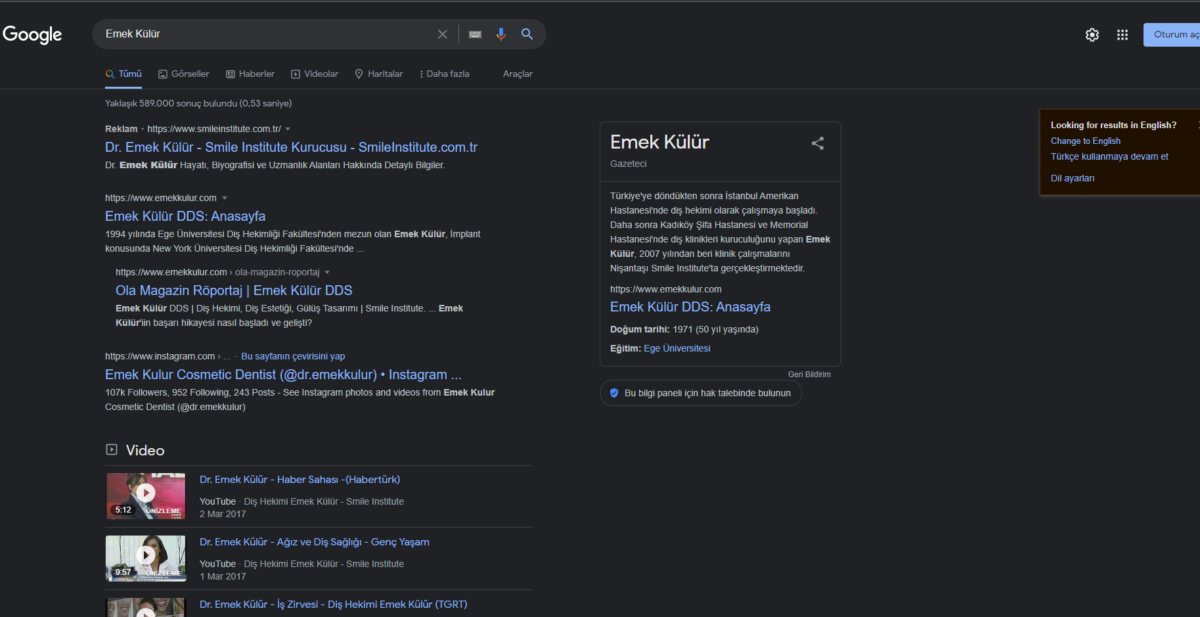Play the Ağız ve Diş Sağlığı video thumbnail
Image resolution: width=1200 pixels, height=617 pixels.
click(146, 558)
